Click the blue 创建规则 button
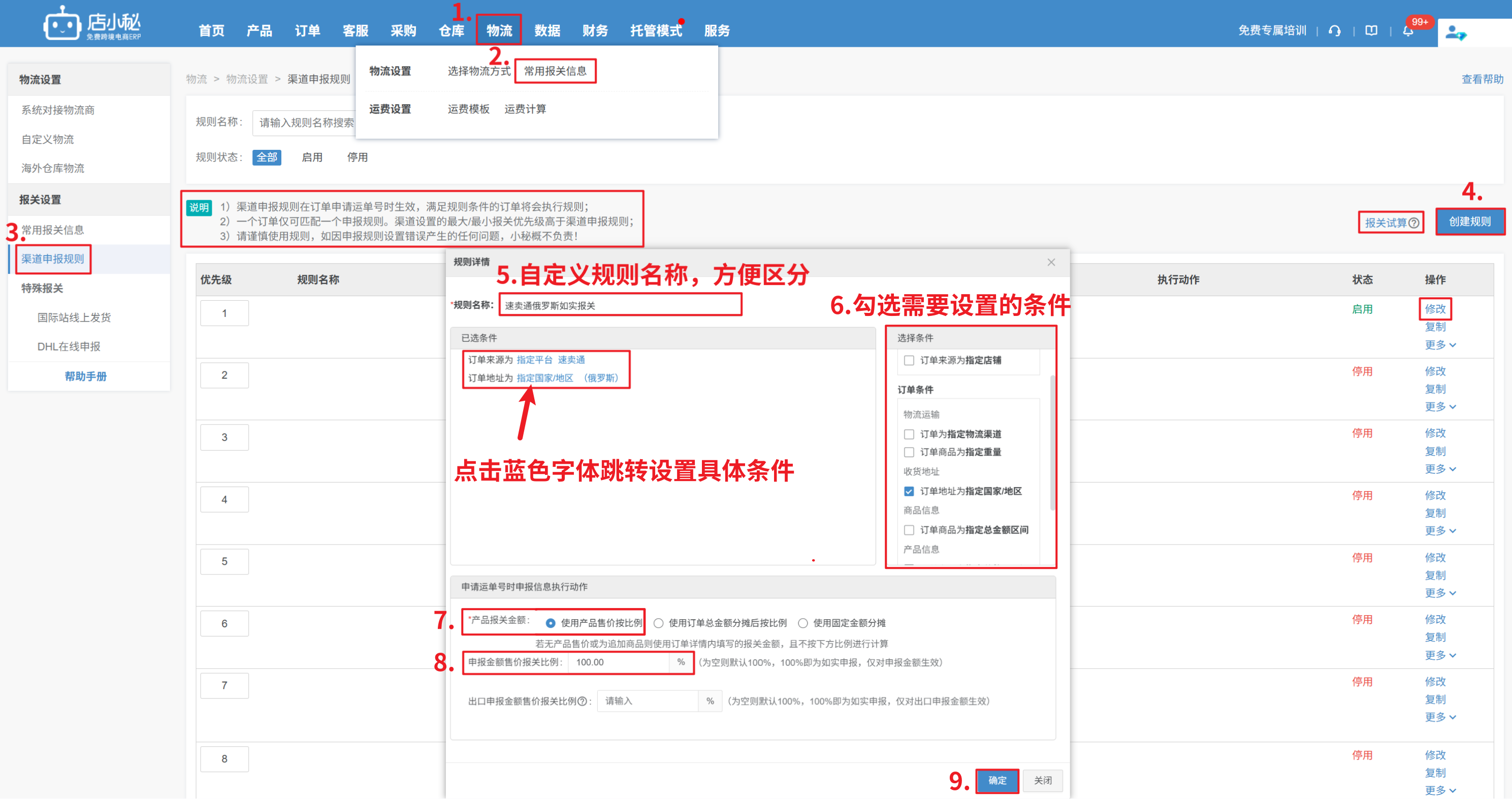 click(1469, 221)
